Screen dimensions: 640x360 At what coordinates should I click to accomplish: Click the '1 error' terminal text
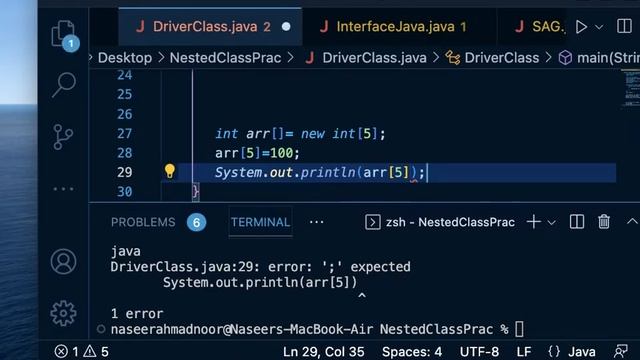(137, 314)
